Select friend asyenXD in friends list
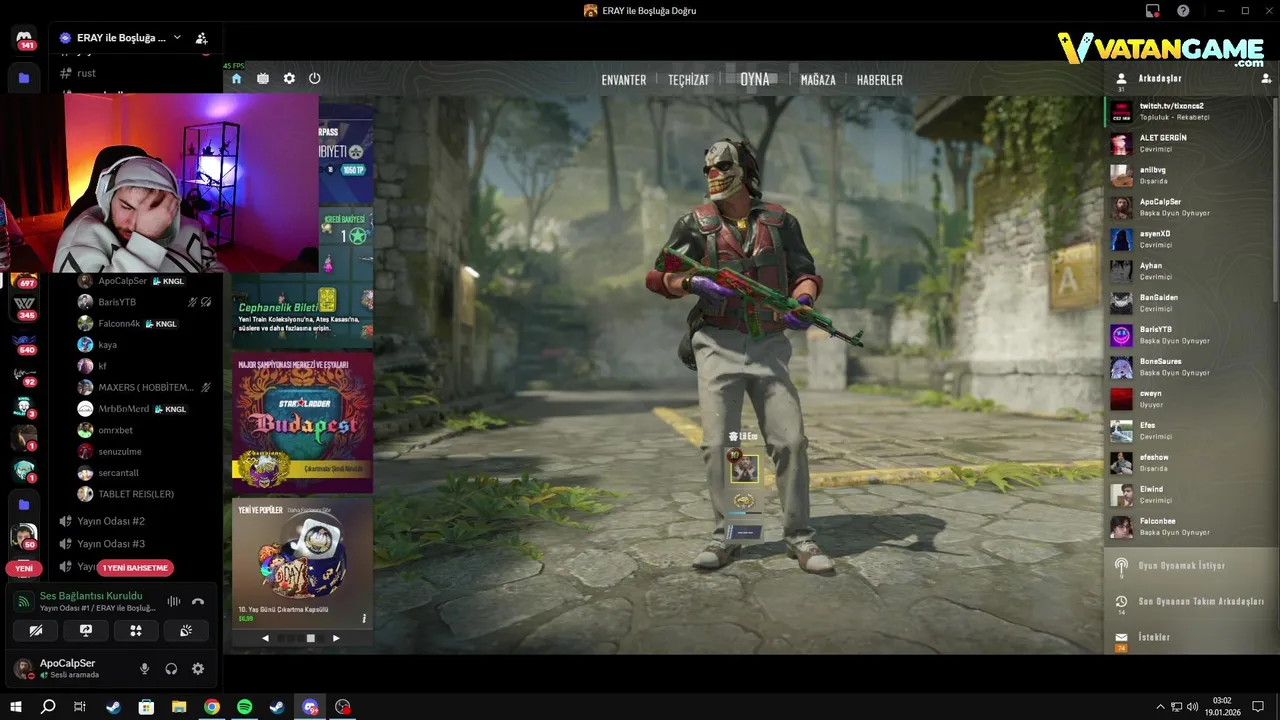 click(x=1190, y=239)
